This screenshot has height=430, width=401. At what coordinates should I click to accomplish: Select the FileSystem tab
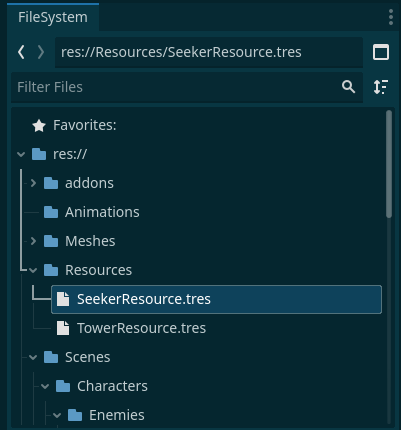(53, 17)
